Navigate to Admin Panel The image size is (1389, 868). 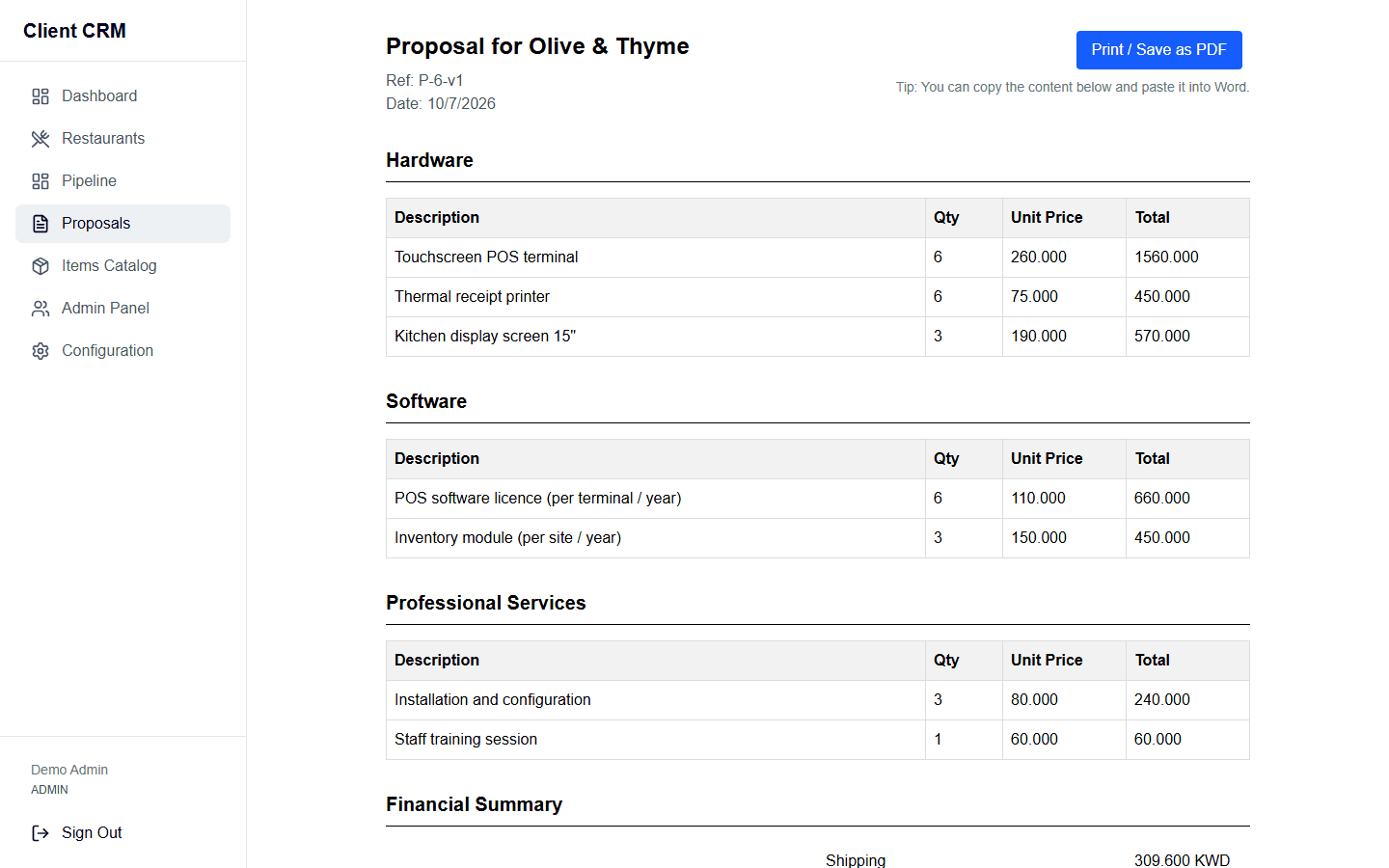coord(123,309)
